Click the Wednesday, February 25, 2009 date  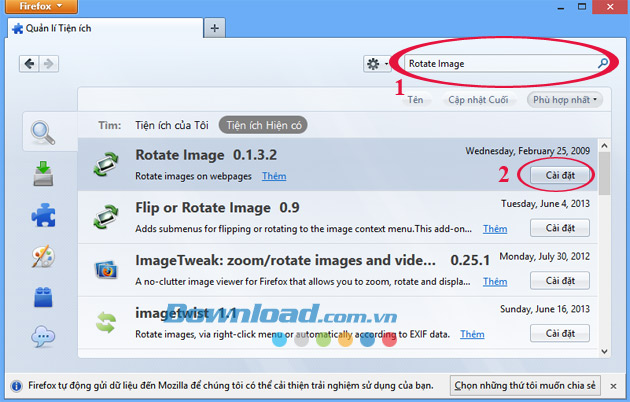527,151
